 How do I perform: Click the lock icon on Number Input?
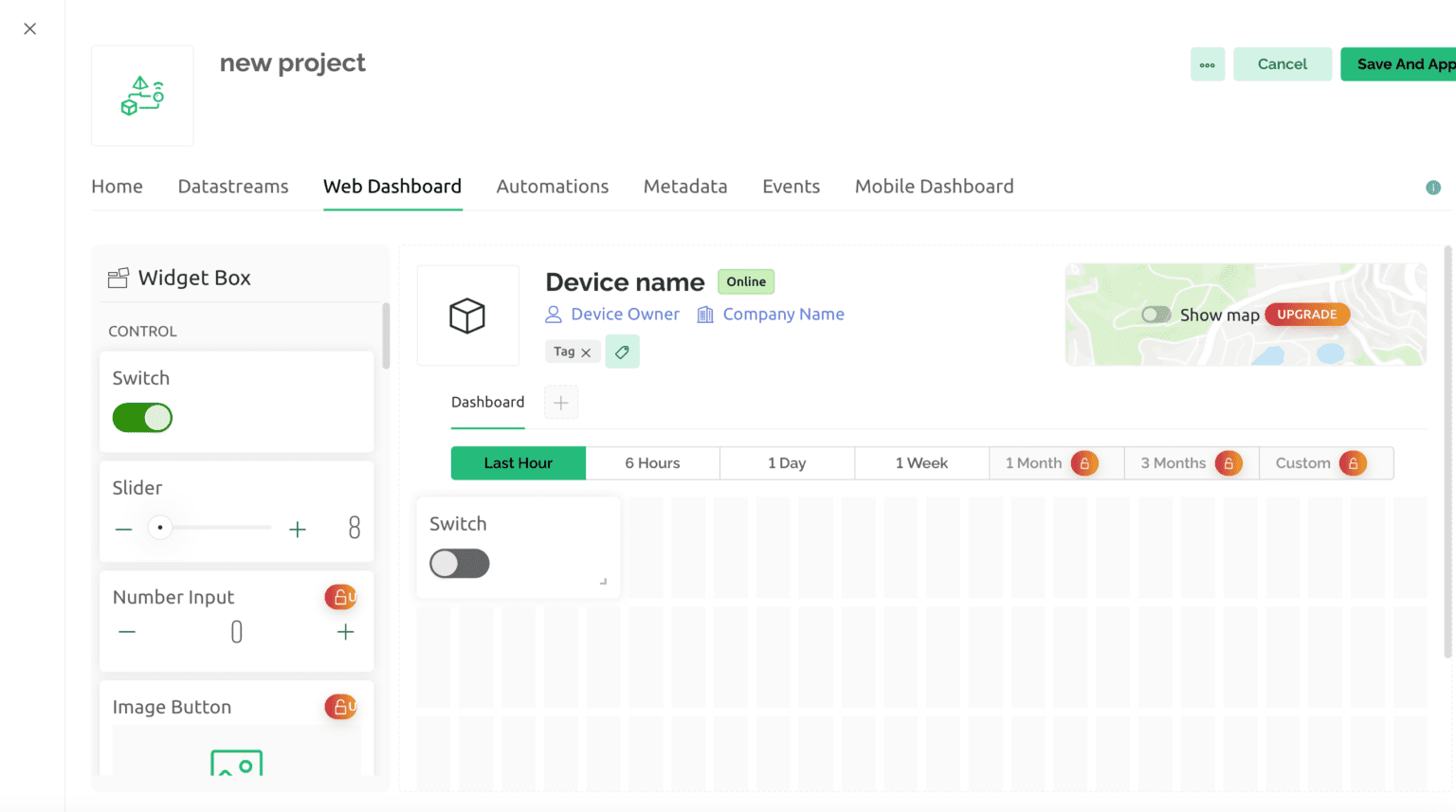pos(341,597)
